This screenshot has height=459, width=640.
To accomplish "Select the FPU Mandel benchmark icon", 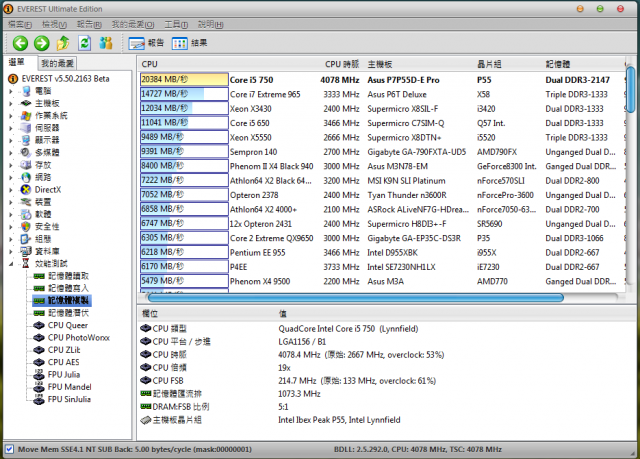I will point(39,386).
